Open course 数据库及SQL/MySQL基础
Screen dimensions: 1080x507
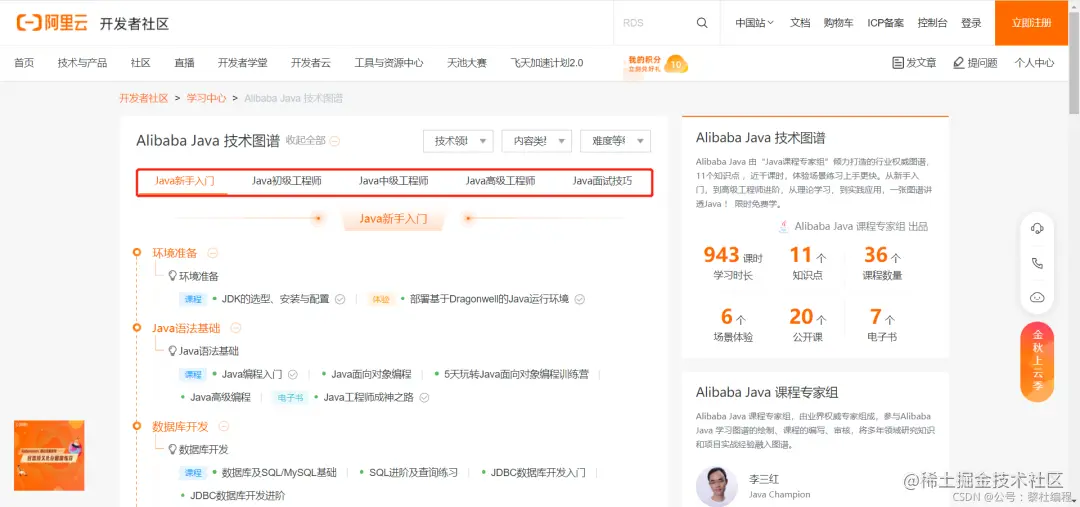[x=279, y=473]
